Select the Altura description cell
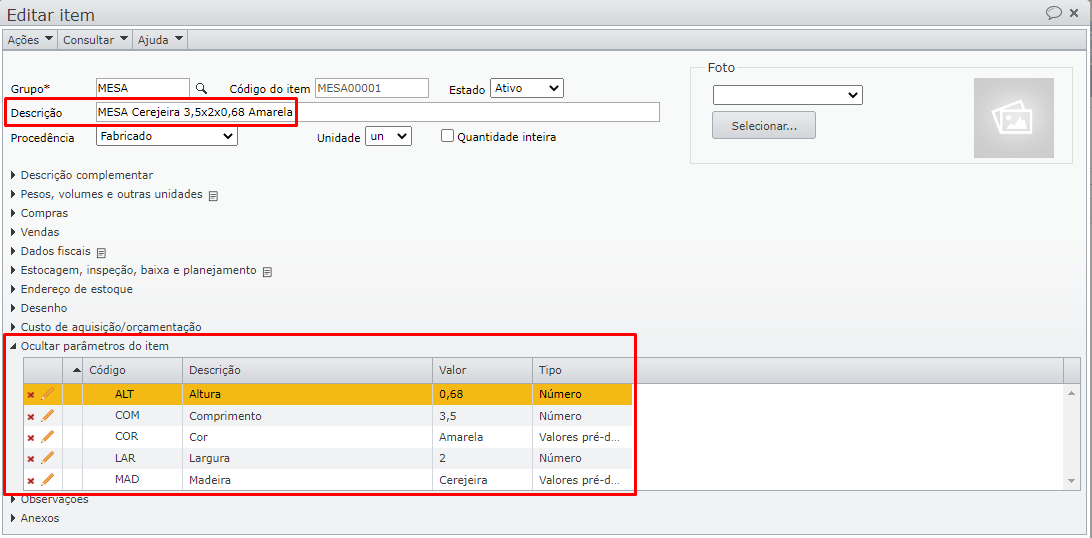The height and width of the screenshot is (538, 1092). click(x=307, y=395)
